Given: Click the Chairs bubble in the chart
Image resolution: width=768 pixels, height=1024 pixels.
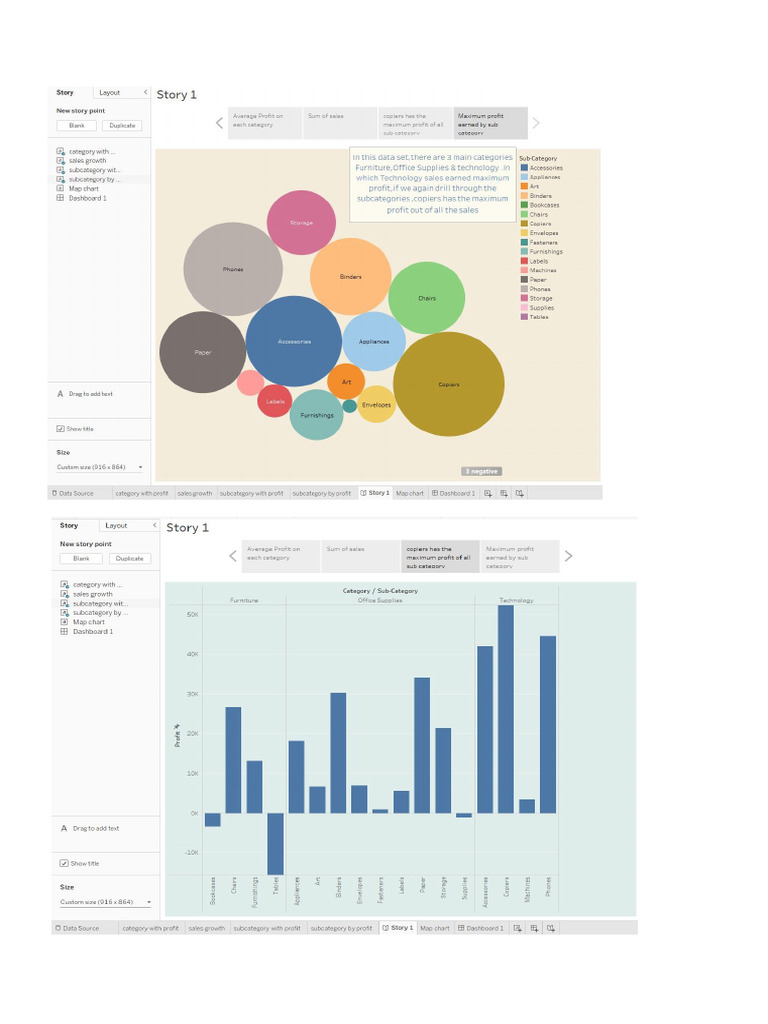Looking at the screenshot, I should (426, 298).
